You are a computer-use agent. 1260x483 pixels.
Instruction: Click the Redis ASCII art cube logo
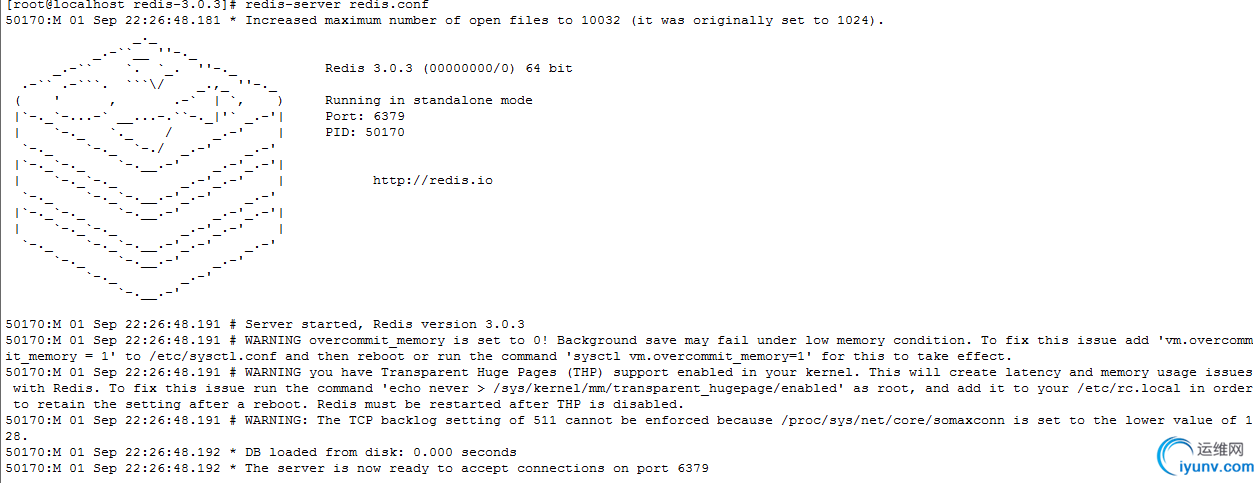[x=150, y=168]
